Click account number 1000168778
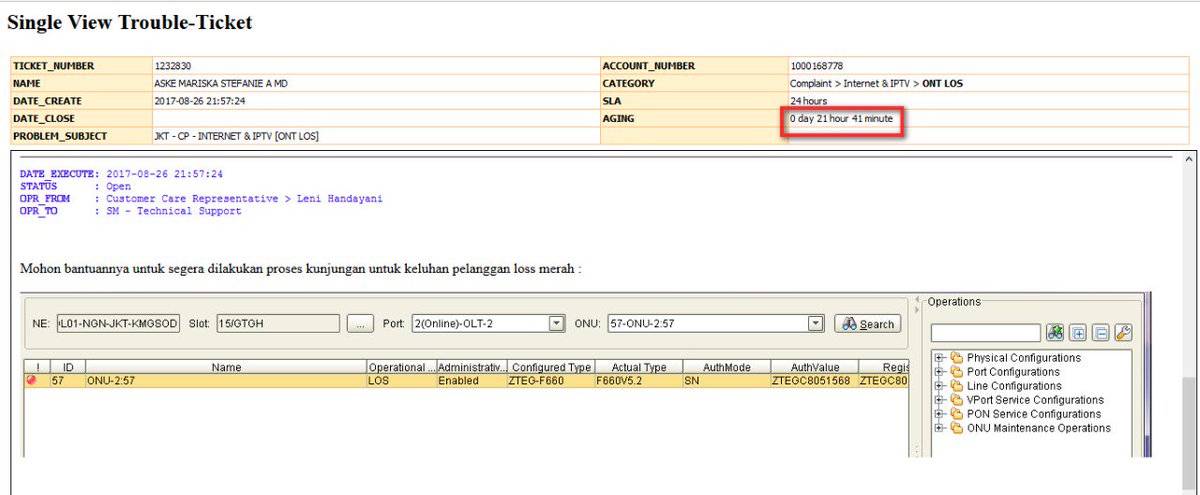This screenshot has height=495, width=1200. [x=817, y=66]
